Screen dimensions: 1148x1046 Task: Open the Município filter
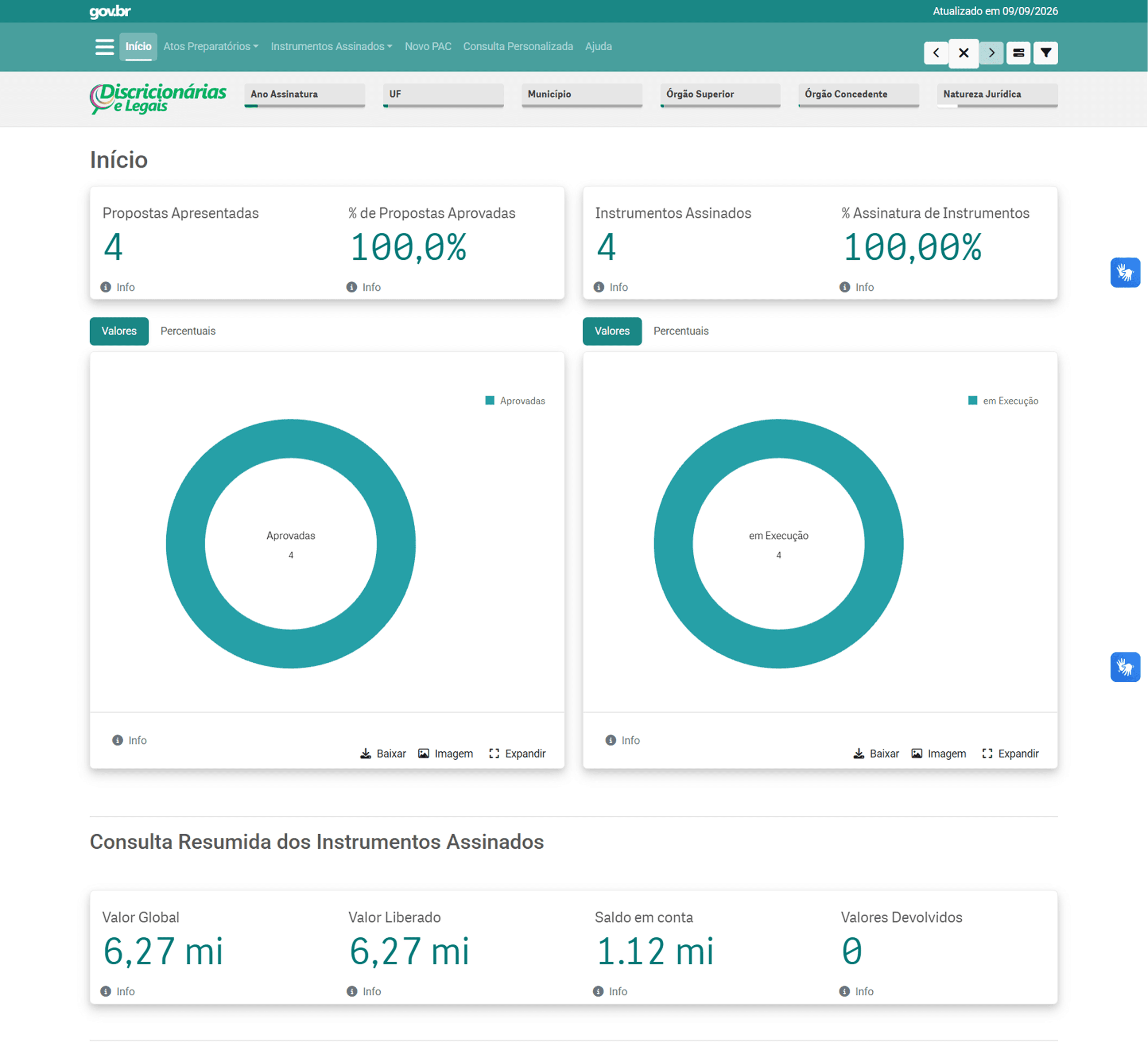pyautogui.click(x=582, y=95)
